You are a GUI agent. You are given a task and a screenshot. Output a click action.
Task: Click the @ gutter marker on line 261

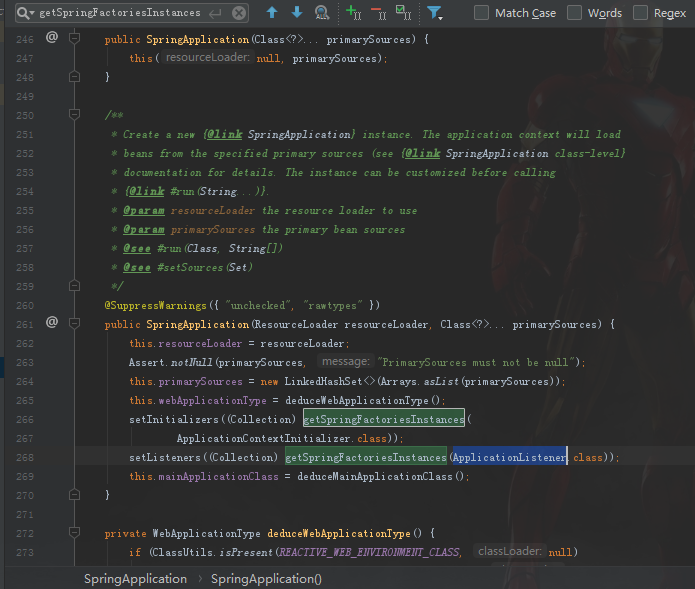52,323
